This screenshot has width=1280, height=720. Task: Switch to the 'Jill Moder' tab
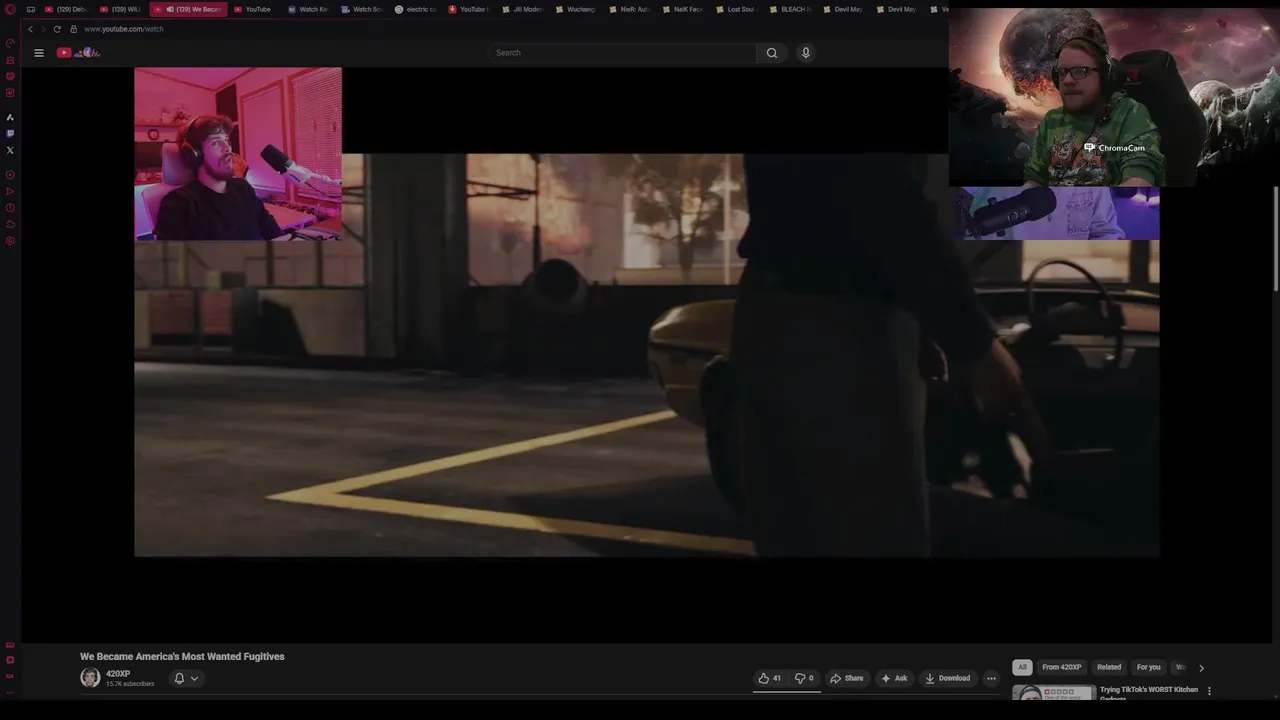tap(521, 9)
